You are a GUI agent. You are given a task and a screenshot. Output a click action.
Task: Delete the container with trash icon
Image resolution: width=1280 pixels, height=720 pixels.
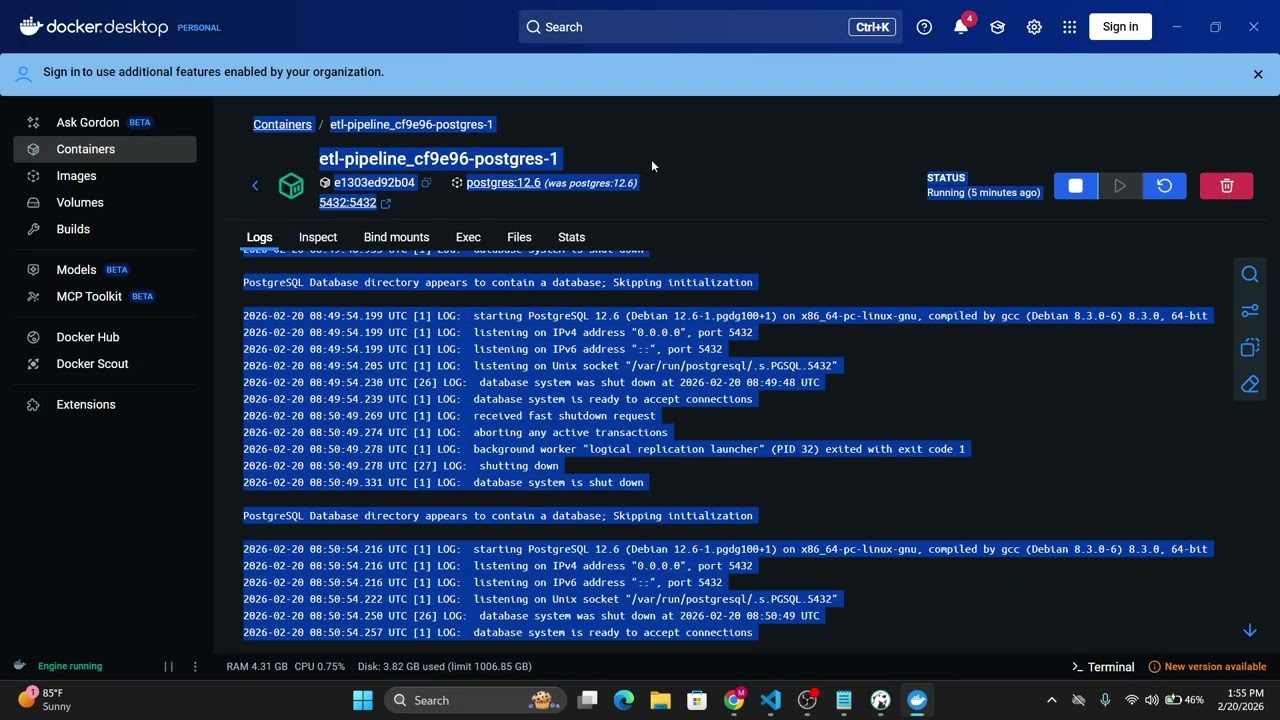coord(1226,186)
